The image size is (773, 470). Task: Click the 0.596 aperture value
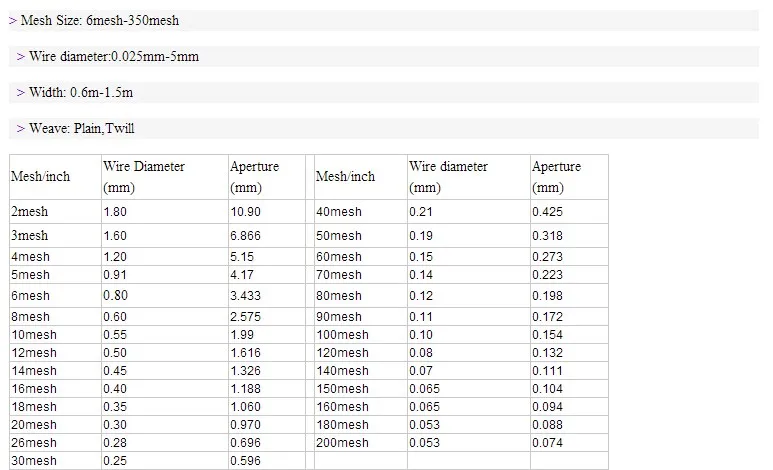click(x=245, y=461)
